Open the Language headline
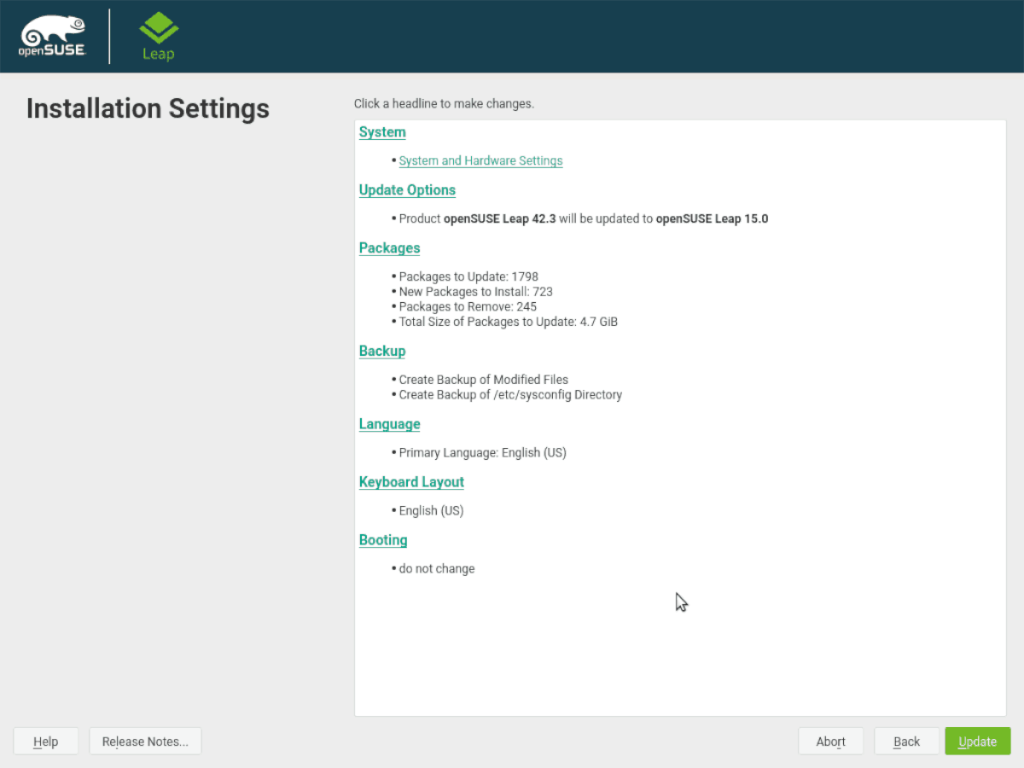This screenshot has height=768, width=1024. coord(389,423)
